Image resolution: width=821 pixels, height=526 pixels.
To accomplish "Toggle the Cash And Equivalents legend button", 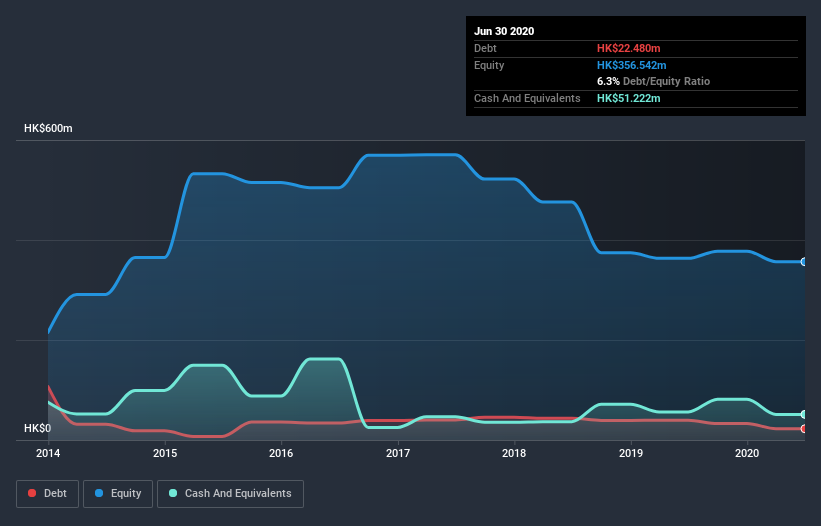I will click(x=230, y=494).
